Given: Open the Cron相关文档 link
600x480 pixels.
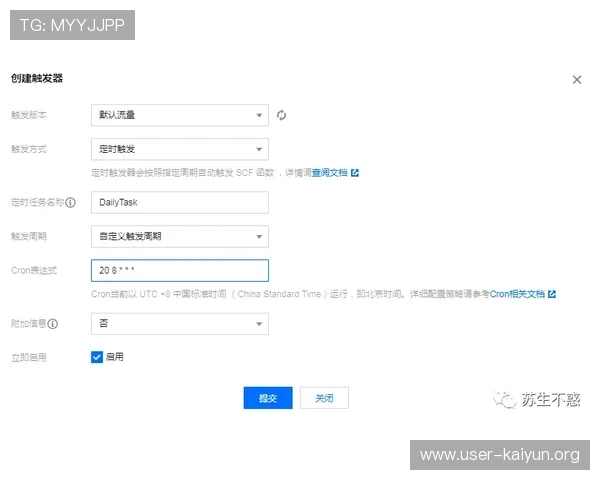Looking at the screenshot, I should click(517, 294).
